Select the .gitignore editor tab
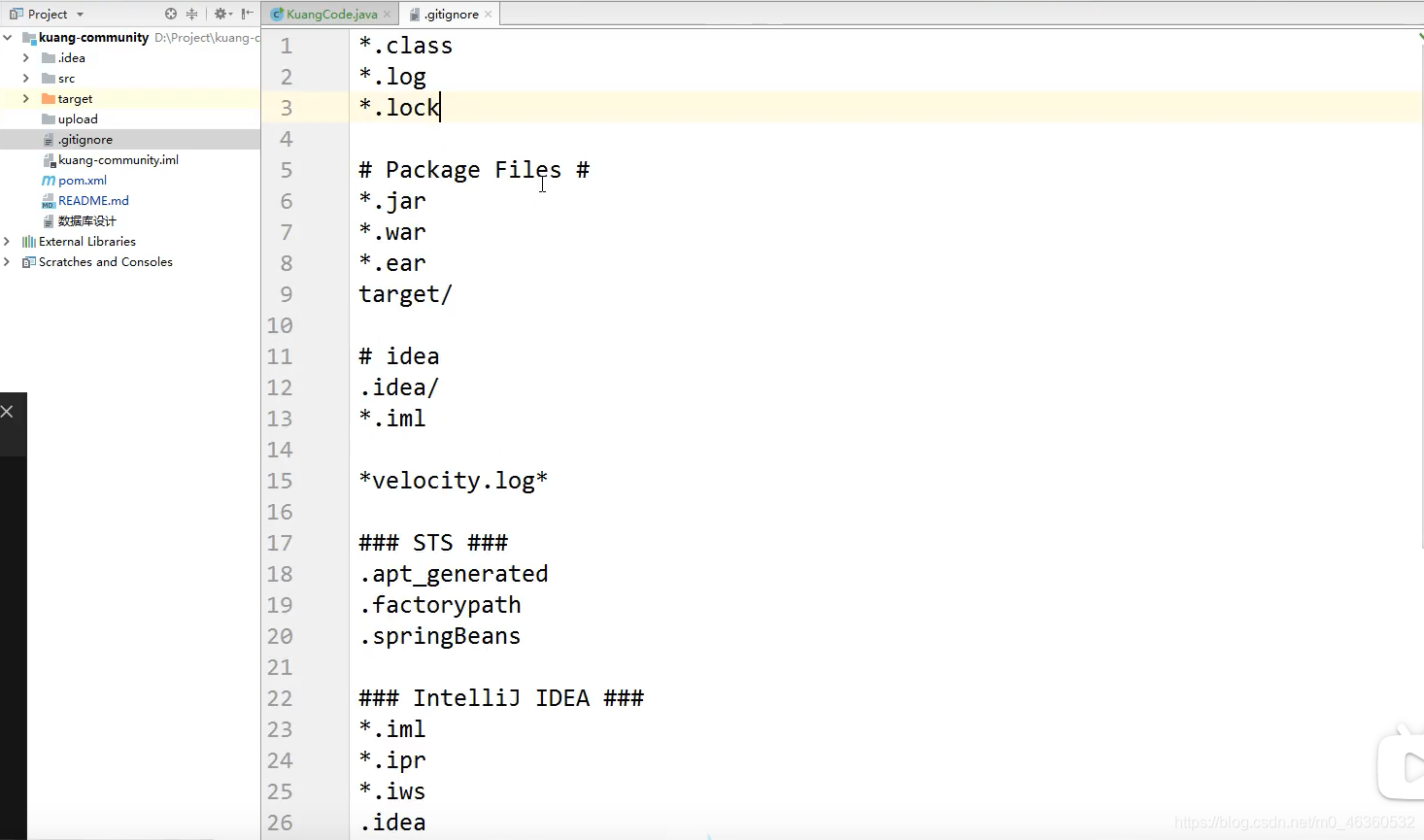Screen dimensions: 1424x840 click(451, 15)
